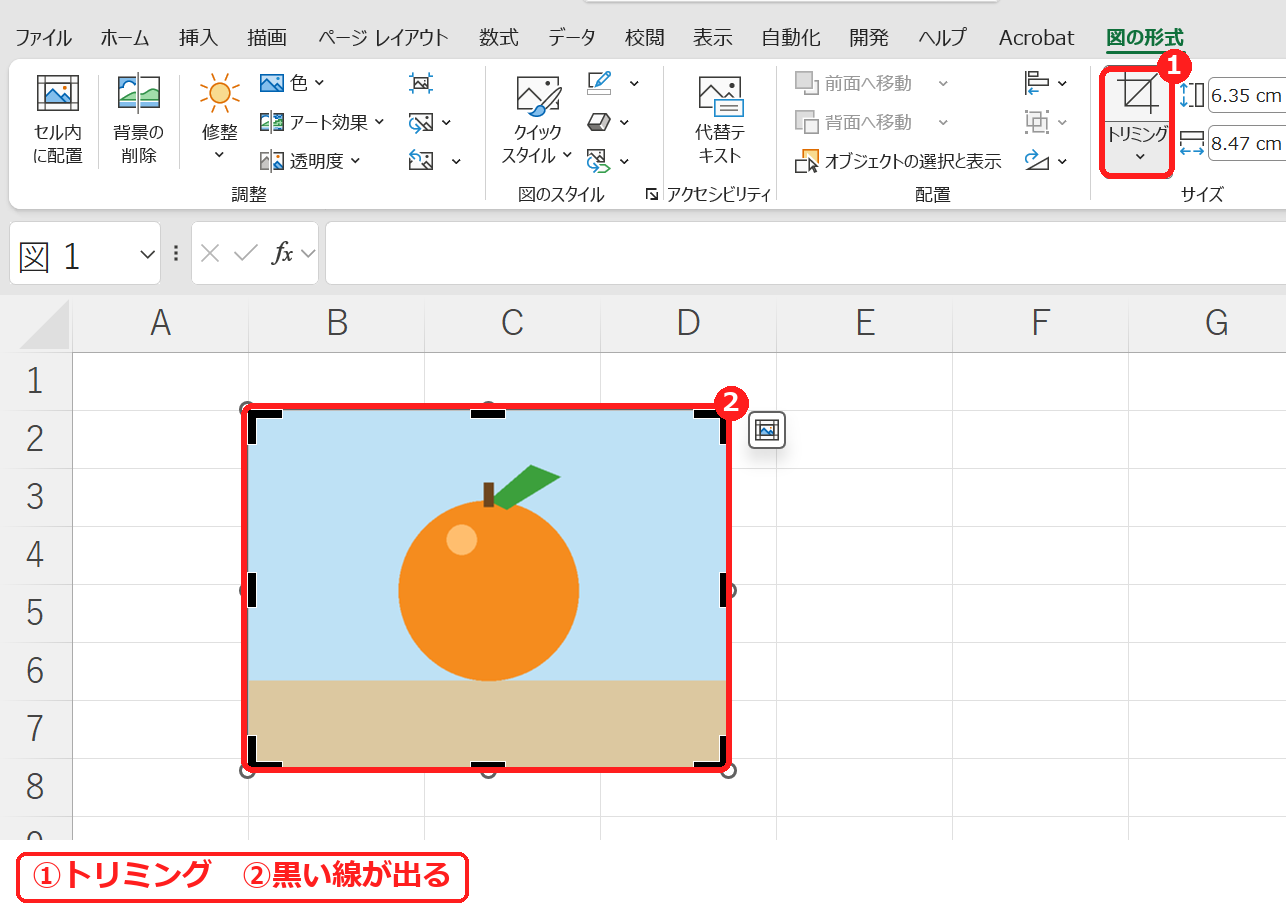Click the Rotate objects icon
The width and height of the screenshot is (1286, 910).
coord(1037,160)
